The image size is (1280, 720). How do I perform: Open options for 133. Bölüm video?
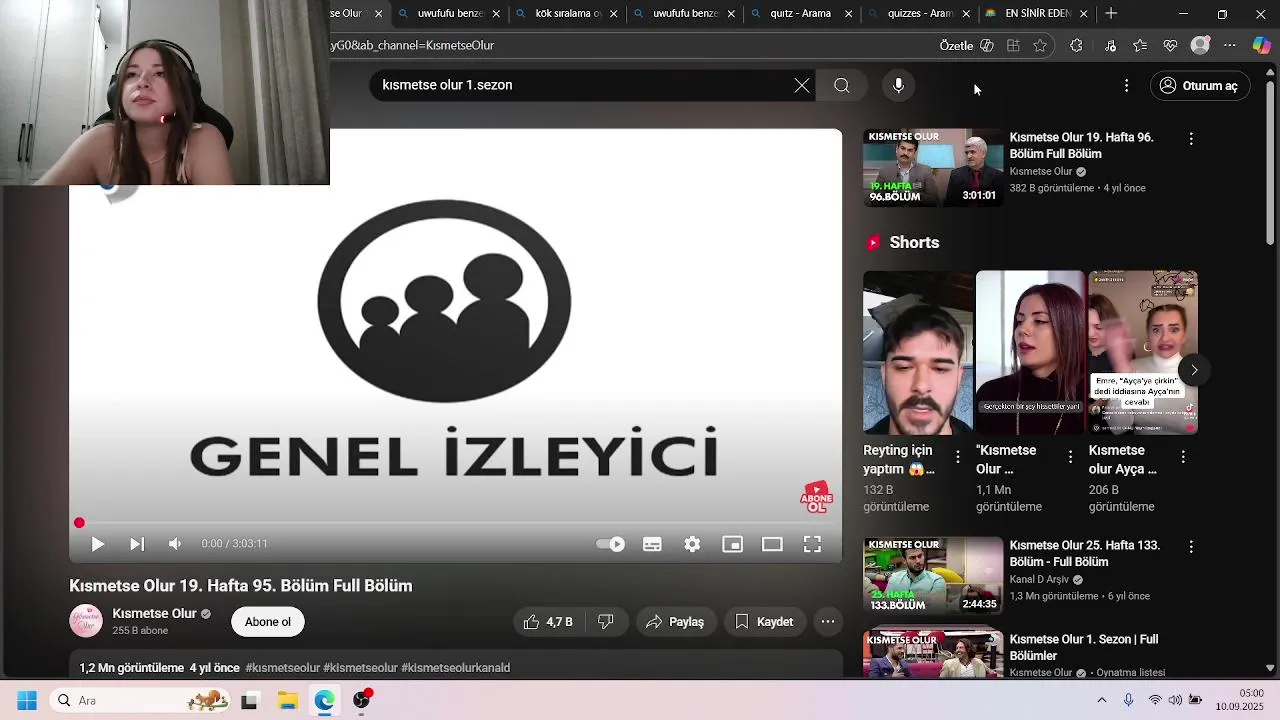pyautogui.click(x=1191, y=547)
